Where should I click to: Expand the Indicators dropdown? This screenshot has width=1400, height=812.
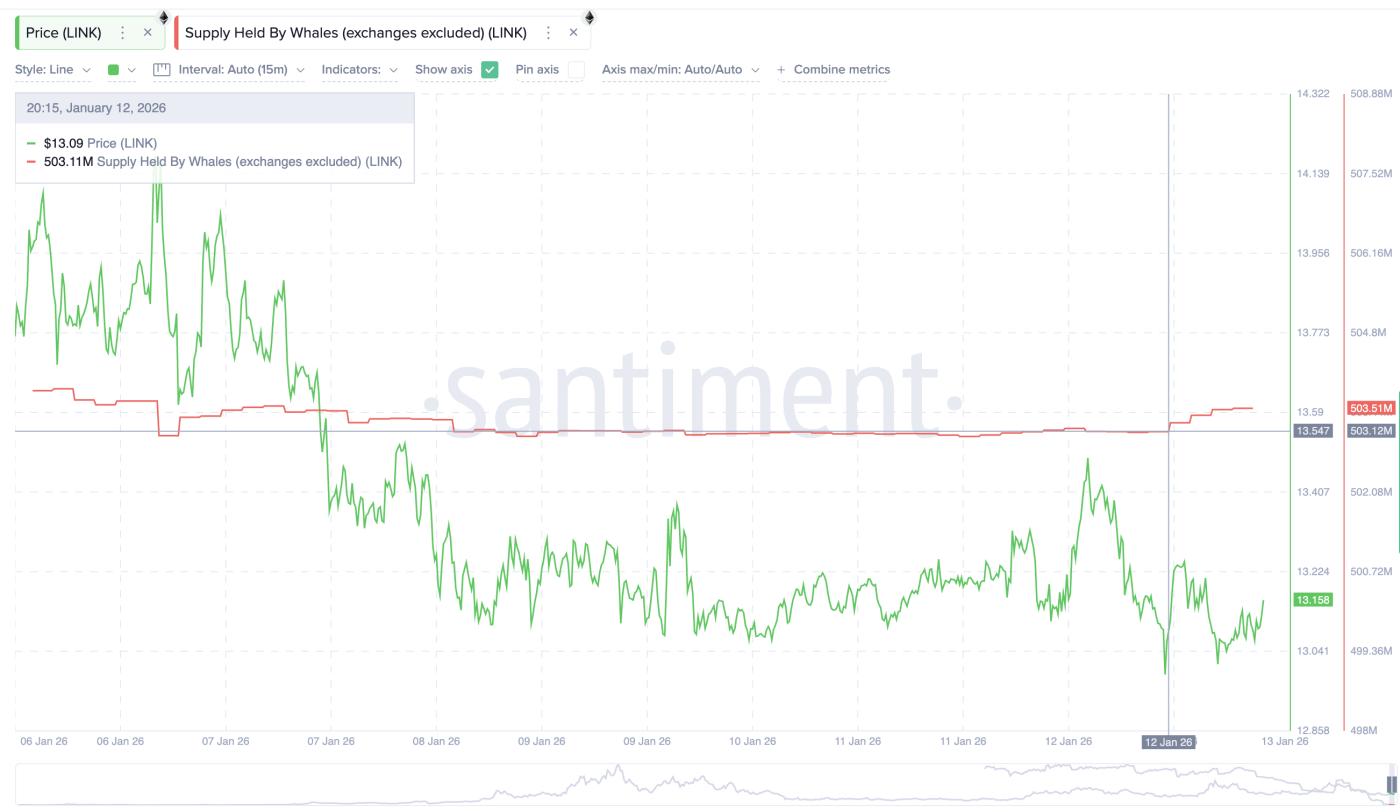point(360,70)
